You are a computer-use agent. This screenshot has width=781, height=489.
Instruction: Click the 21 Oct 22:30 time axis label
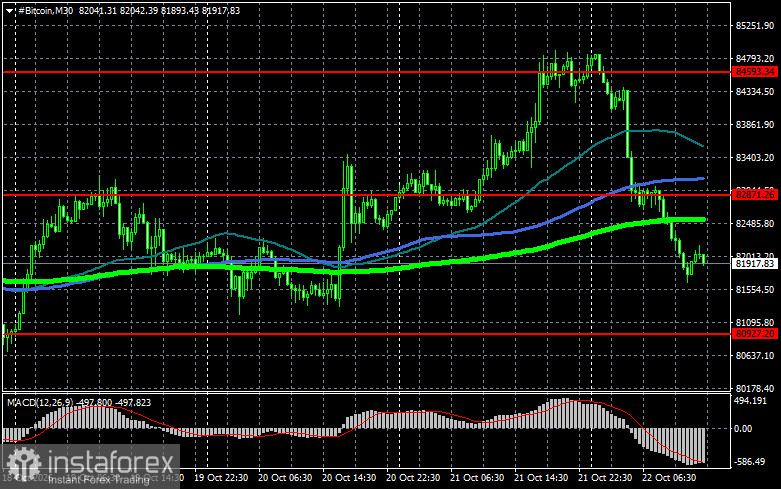pyautogui.click(x=605, y=478)
